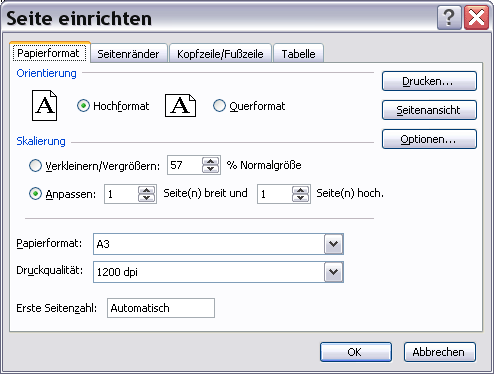Image resolution: width=494 pixels, height=374 pixels.
Task: Switch to the Papierformat tab
Action: [x=49, y=53]
